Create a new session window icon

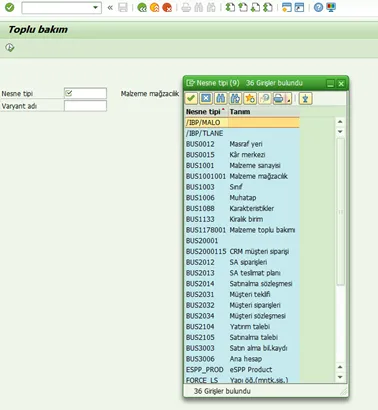pos(286,7)
